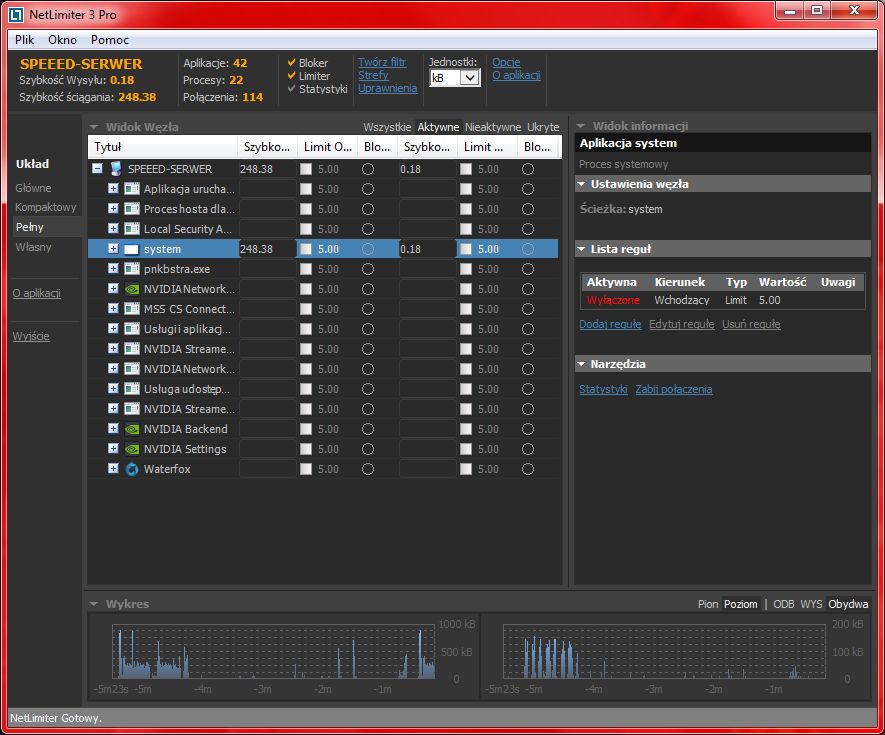Screen dimensions: 885x735
Task: Toggle download block radio for SPEEED-SERWER
Action: click(x=368, y=169)
